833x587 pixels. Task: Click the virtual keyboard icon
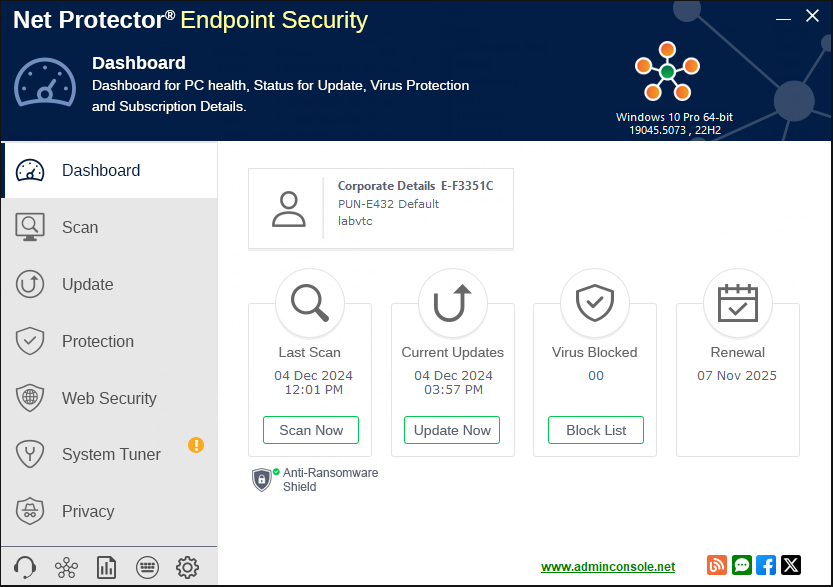pyautogui.click(x=147, y=568)
